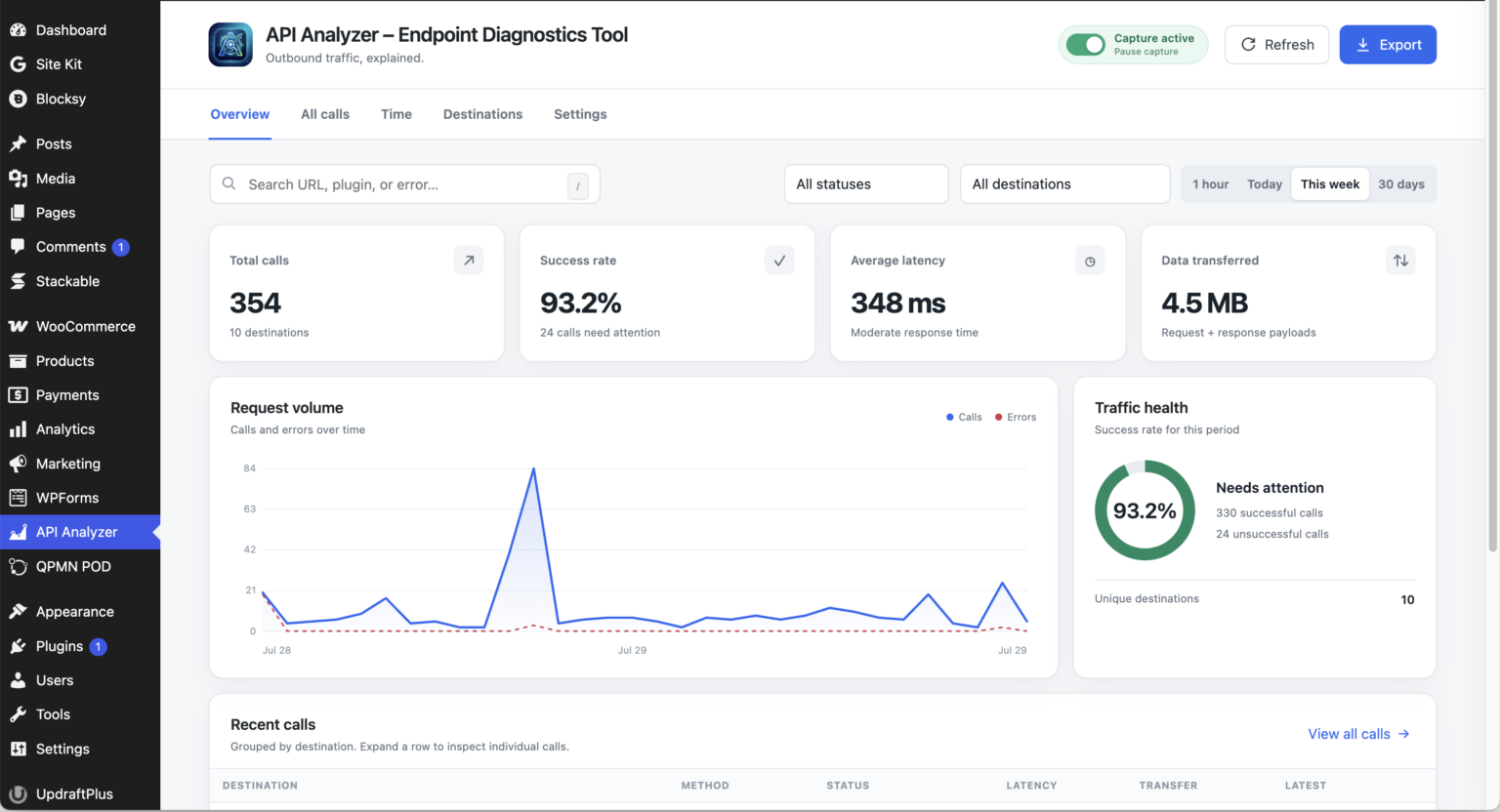Select the This week time range
This screenshot has width=1500, height=812.
[x=1329, y=184]
